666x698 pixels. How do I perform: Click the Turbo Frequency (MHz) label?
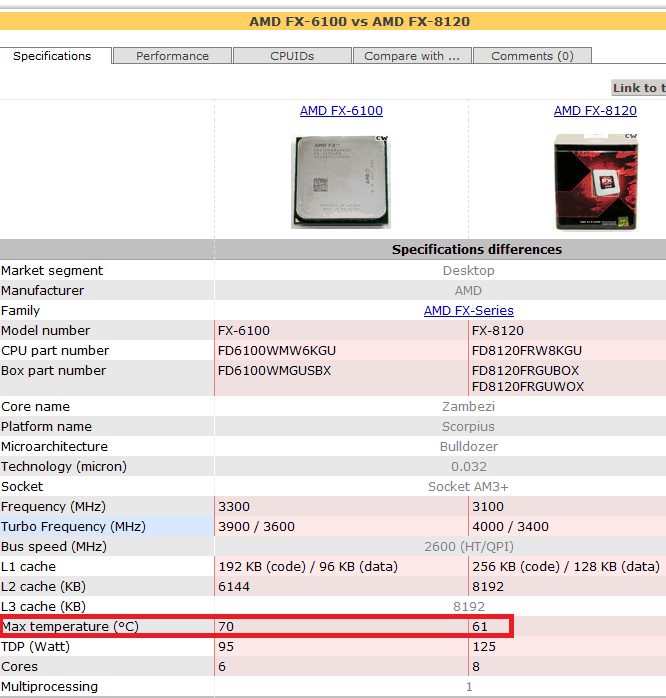click(73, 527)
